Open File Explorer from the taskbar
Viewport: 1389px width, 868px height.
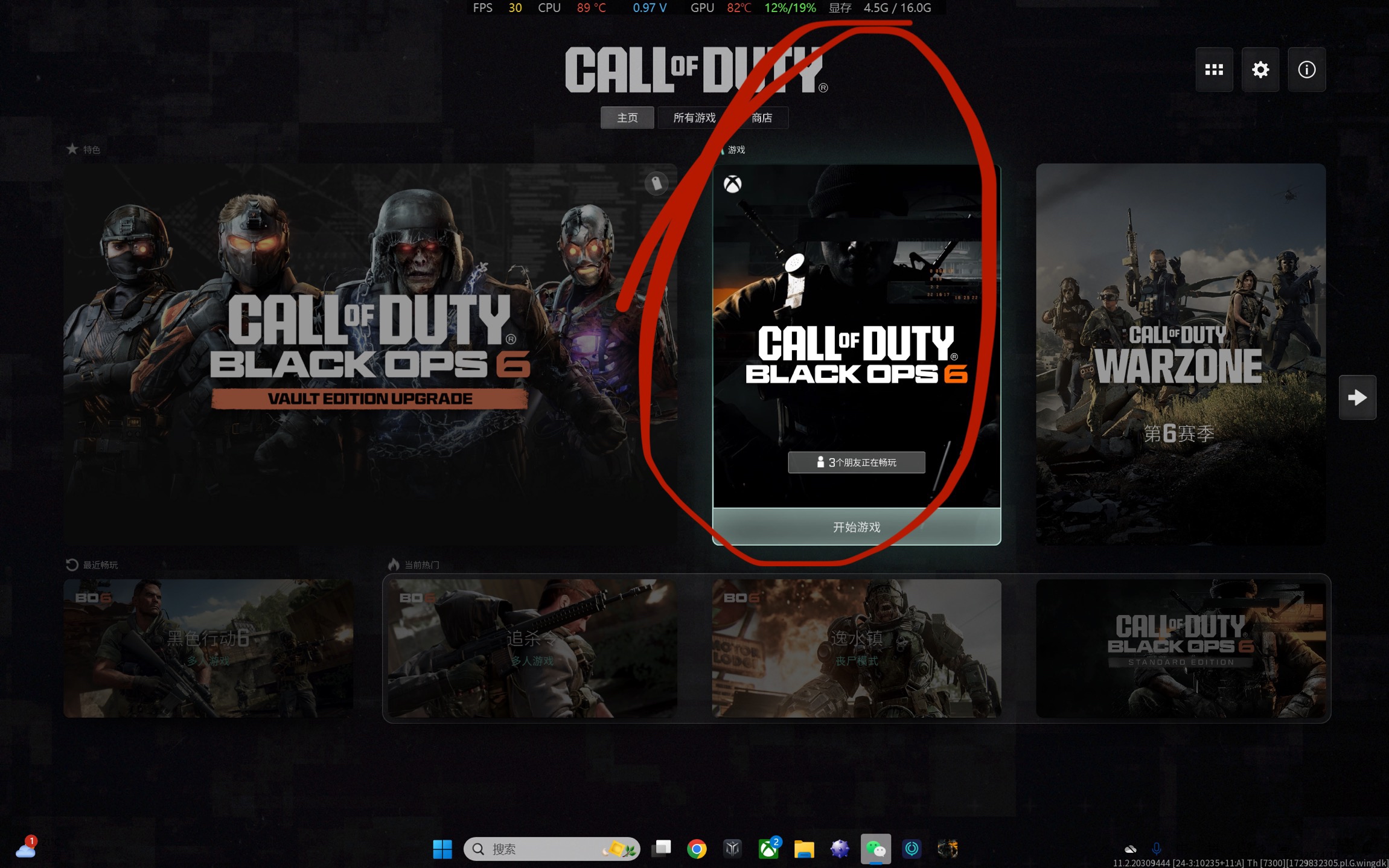tap(803, 849)
